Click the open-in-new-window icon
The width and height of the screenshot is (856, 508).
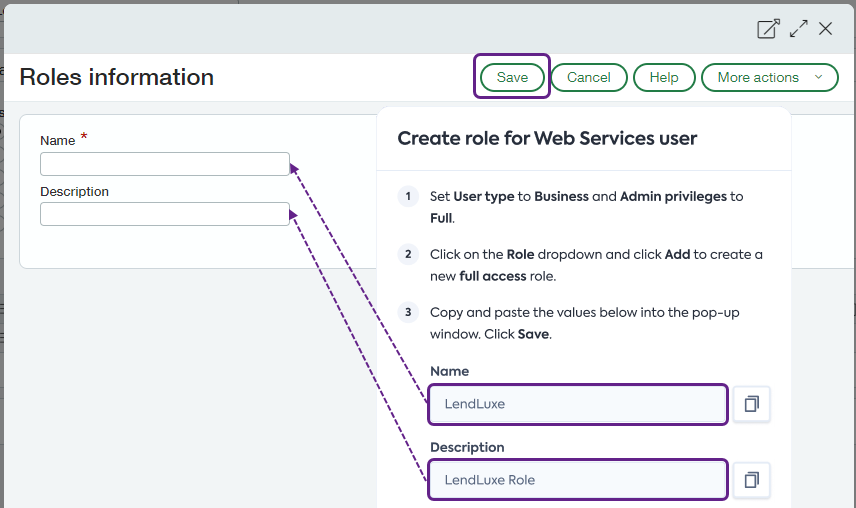[x=768, y=29]
